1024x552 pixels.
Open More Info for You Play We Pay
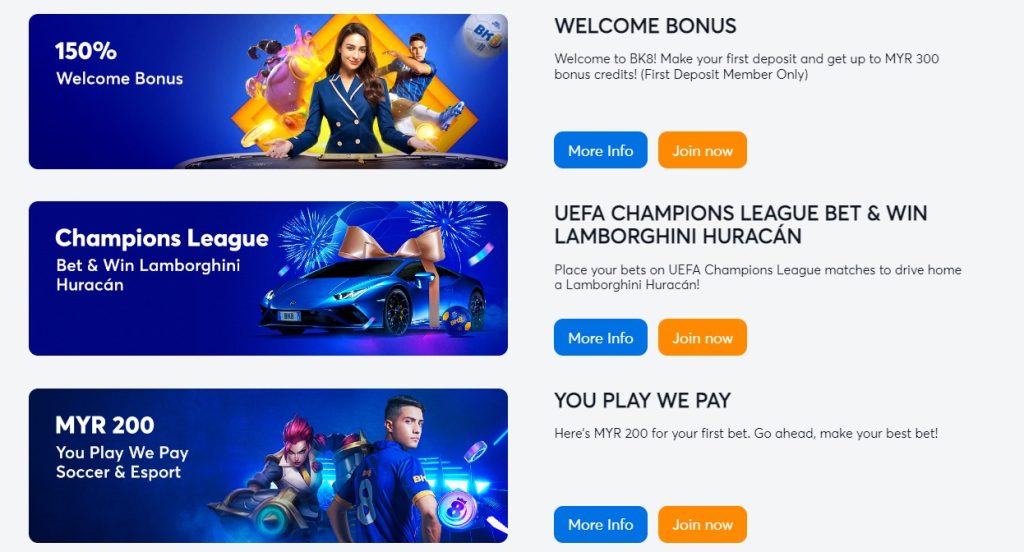point(600,524)
